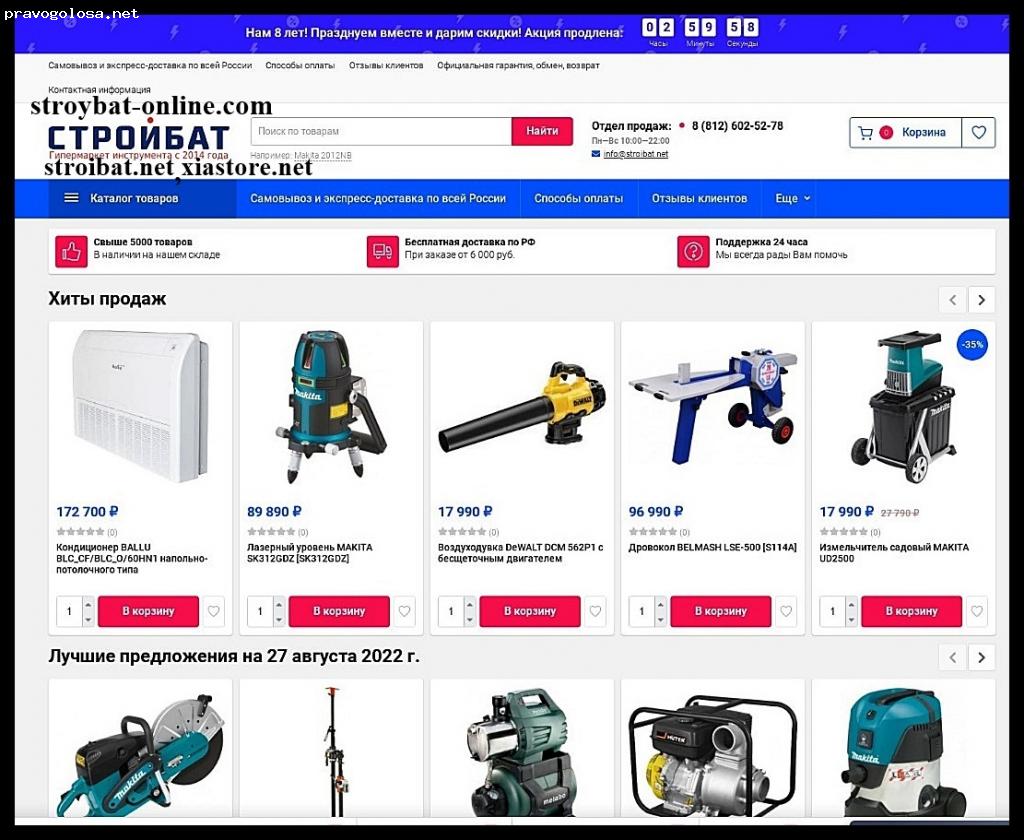Increase the quantity of the DeWALT leaf blower

tap(470, 604)
